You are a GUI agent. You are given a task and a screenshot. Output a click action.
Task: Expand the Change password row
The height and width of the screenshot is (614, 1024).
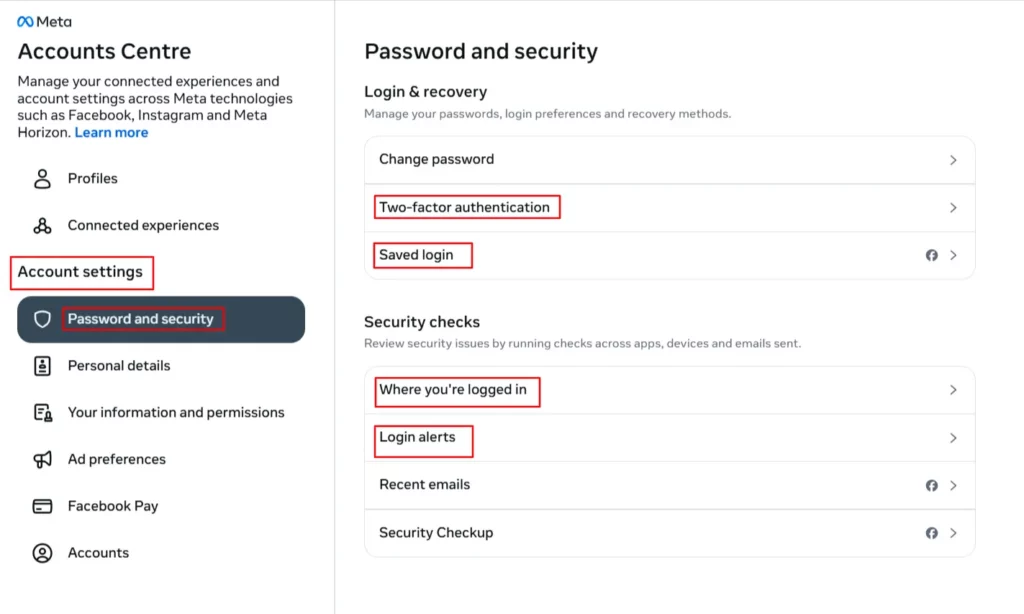tap(670, 159)
